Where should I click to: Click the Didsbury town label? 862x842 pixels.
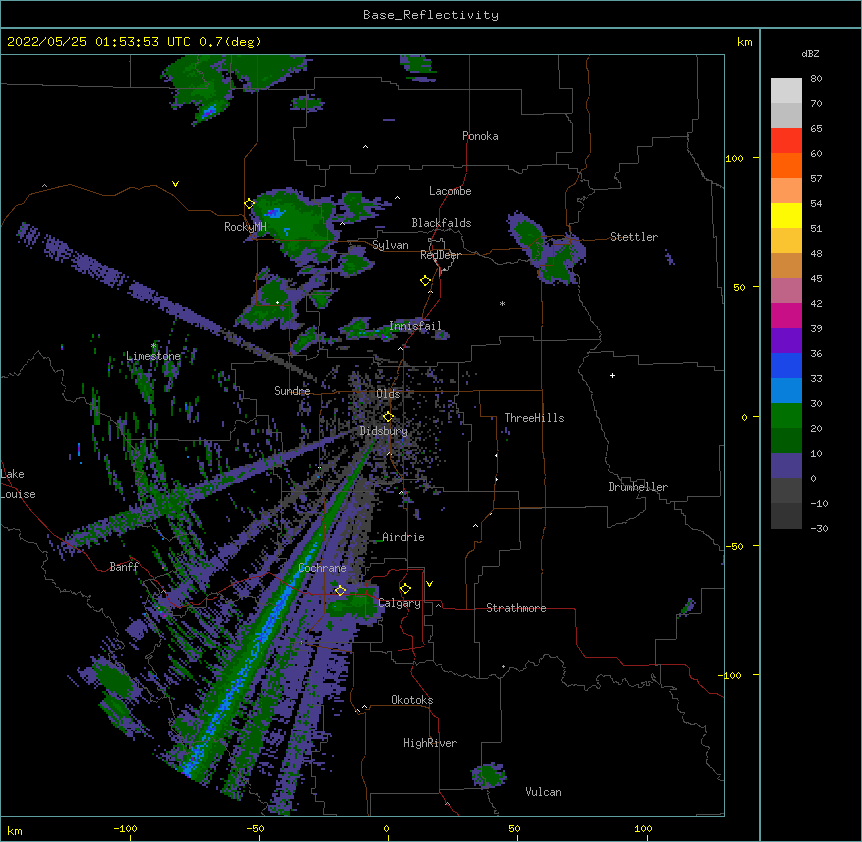click(383, 431)
